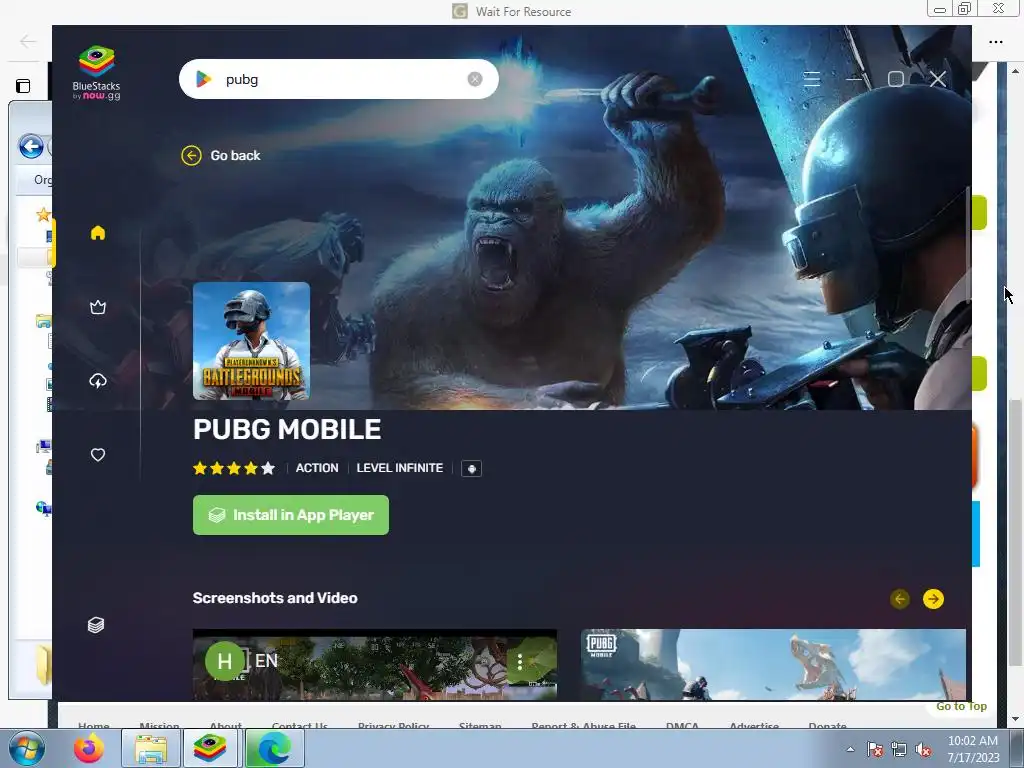The image size is (1024, 768).
Task: Clear the pubg search text
Action: coord(475,79)
